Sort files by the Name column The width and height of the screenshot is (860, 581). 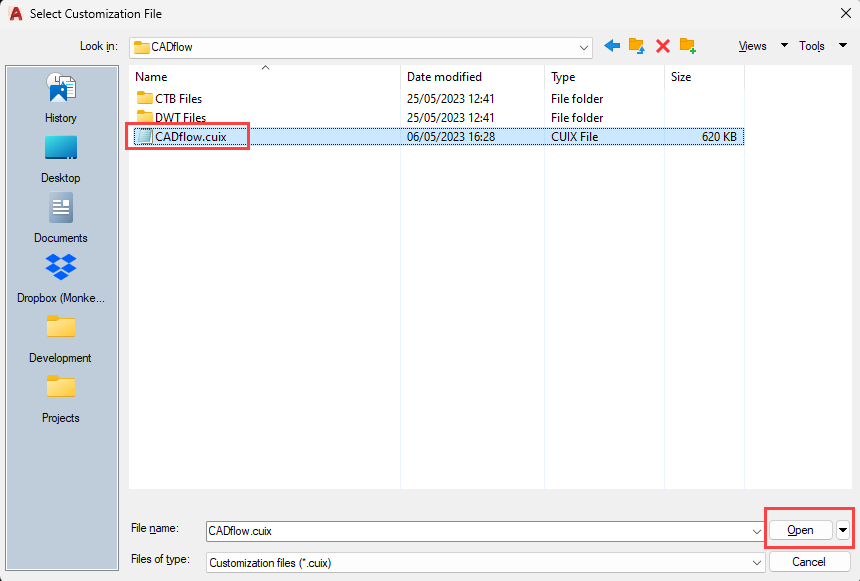coord(265,77)
